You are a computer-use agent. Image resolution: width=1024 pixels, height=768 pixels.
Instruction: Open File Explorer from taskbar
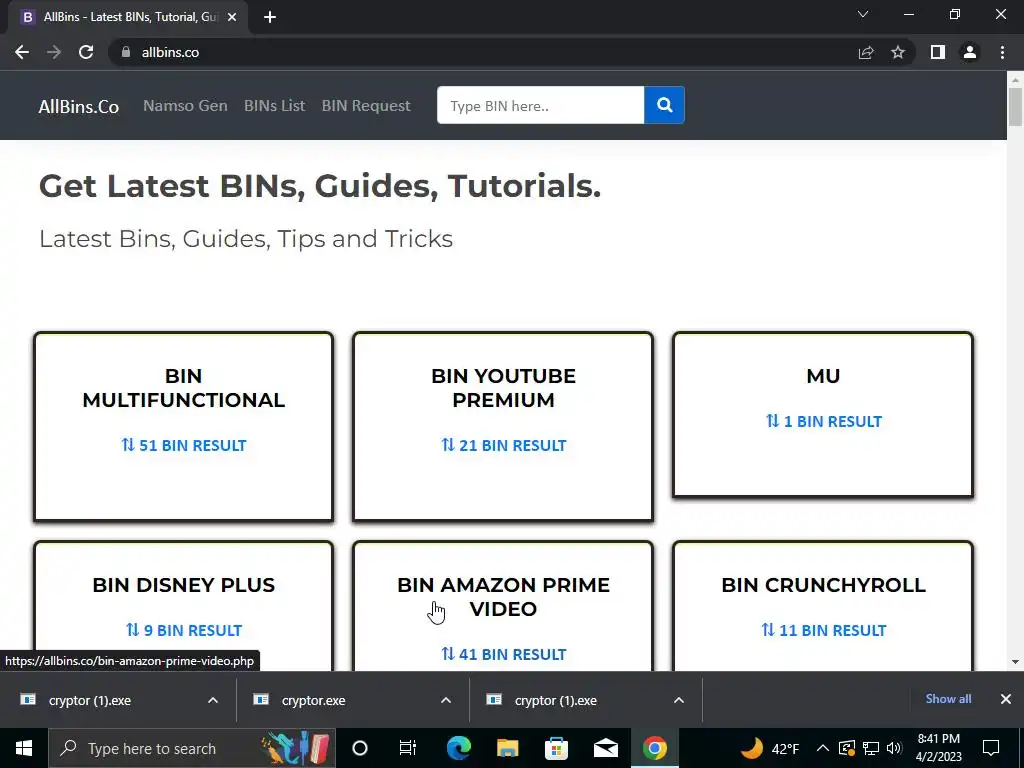pyautogui.click(x=507, y=748)
